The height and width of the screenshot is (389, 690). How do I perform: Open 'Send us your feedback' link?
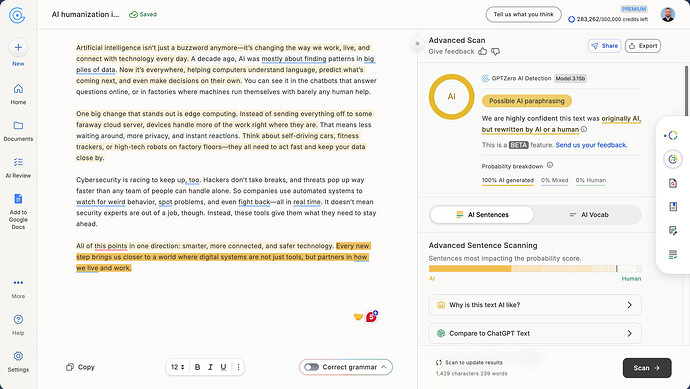591,145
